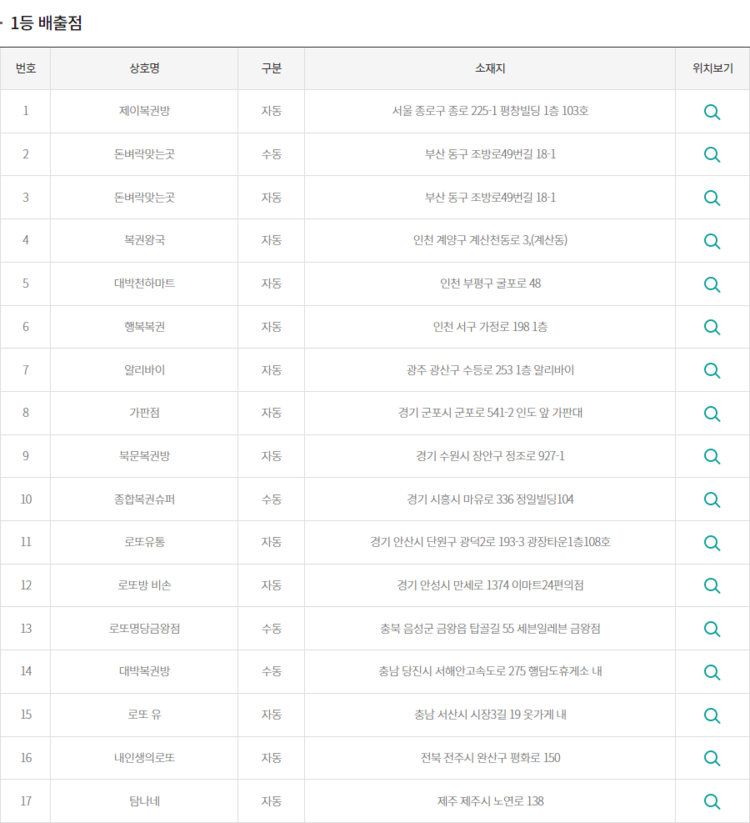This screenshot has width=750, height=823.
Task: Select store name 대박복권방
Action: point(144,671)
